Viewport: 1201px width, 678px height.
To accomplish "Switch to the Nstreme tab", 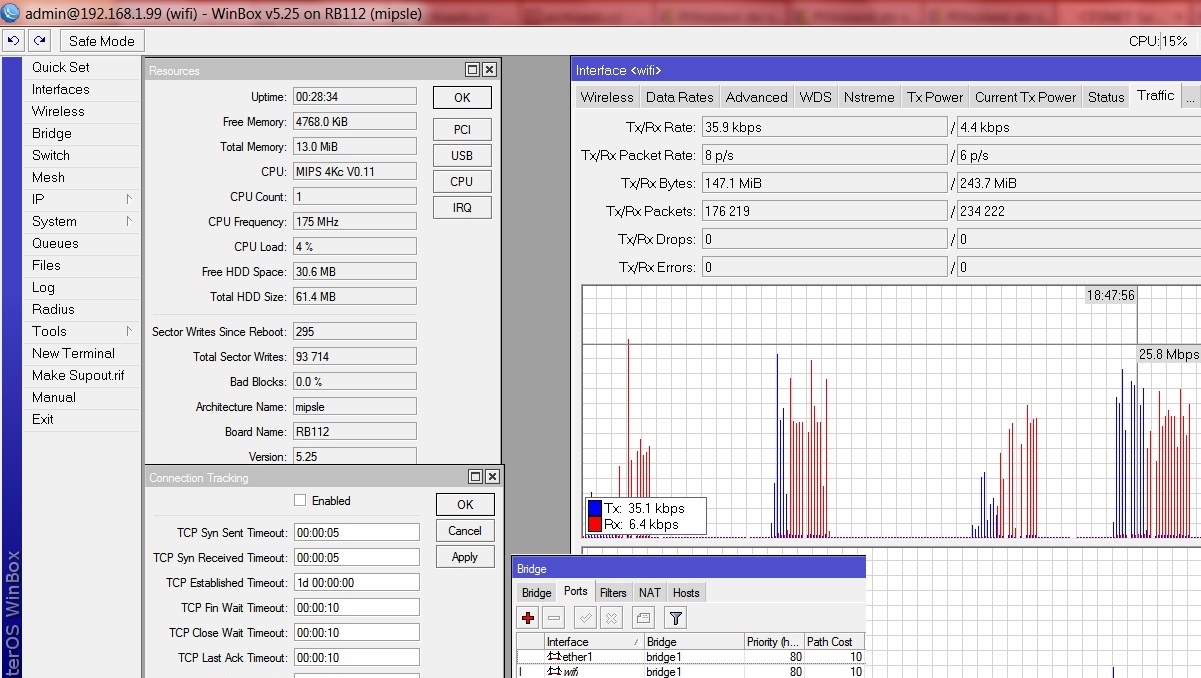I will coord(869,97).
